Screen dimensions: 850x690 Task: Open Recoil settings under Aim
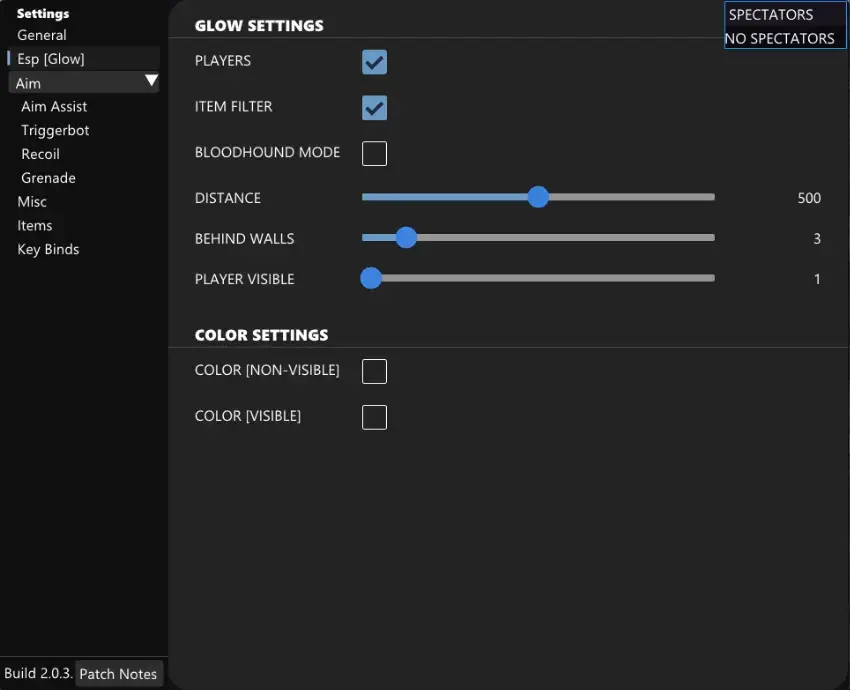(x=41, y=154)
